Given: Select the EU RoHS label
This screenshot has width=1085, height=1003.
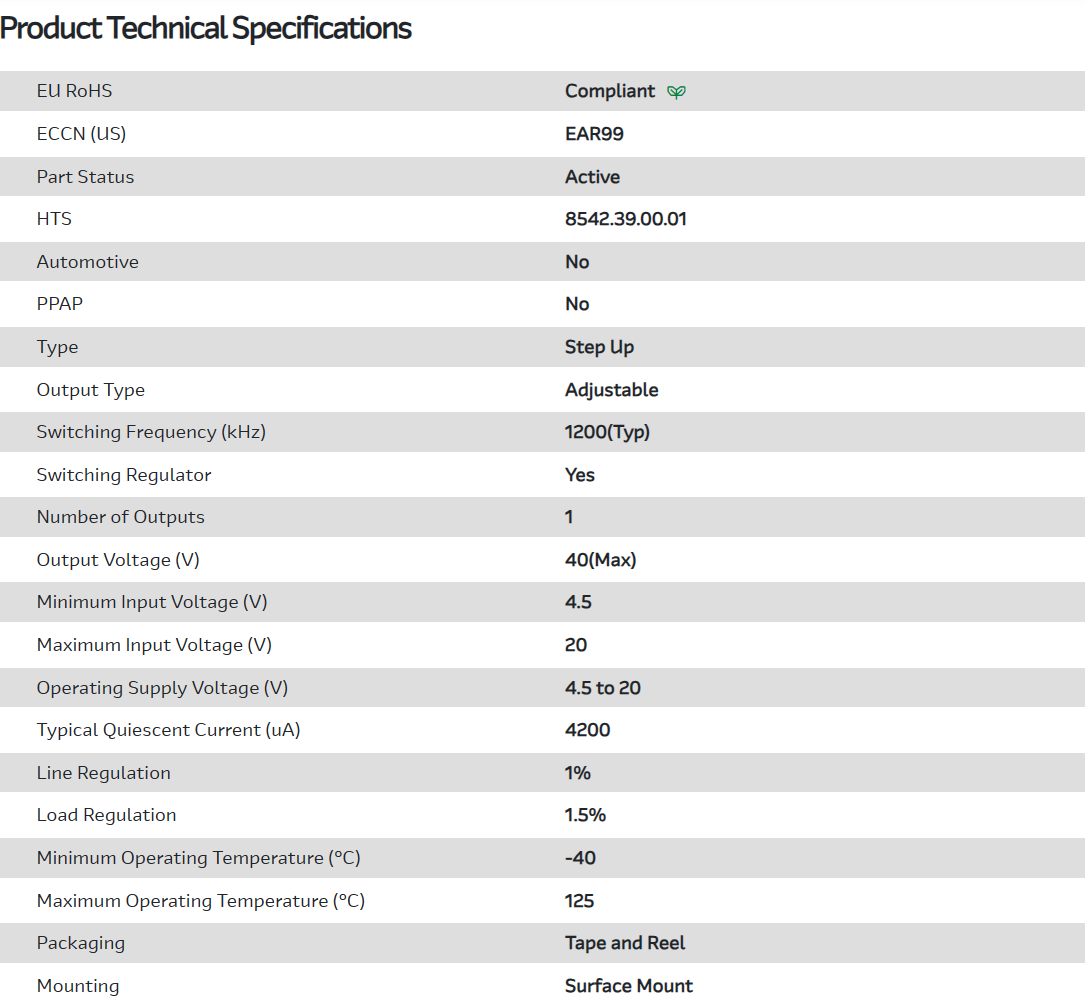Looking at the screenshot, I should (74, 91).
